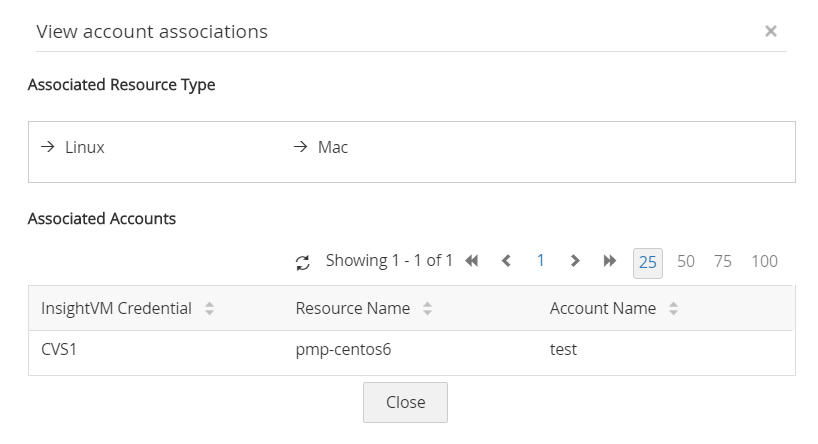Select the CVS1 credential cell
Screen dimensions: 818x444
[x=60, y=350]
